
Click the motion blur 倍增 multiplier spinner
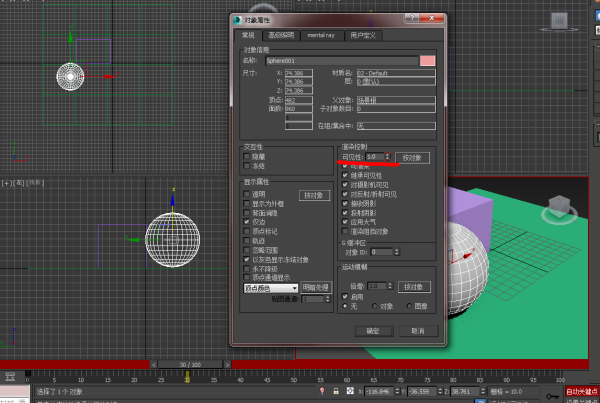click(x=390, y=286)
